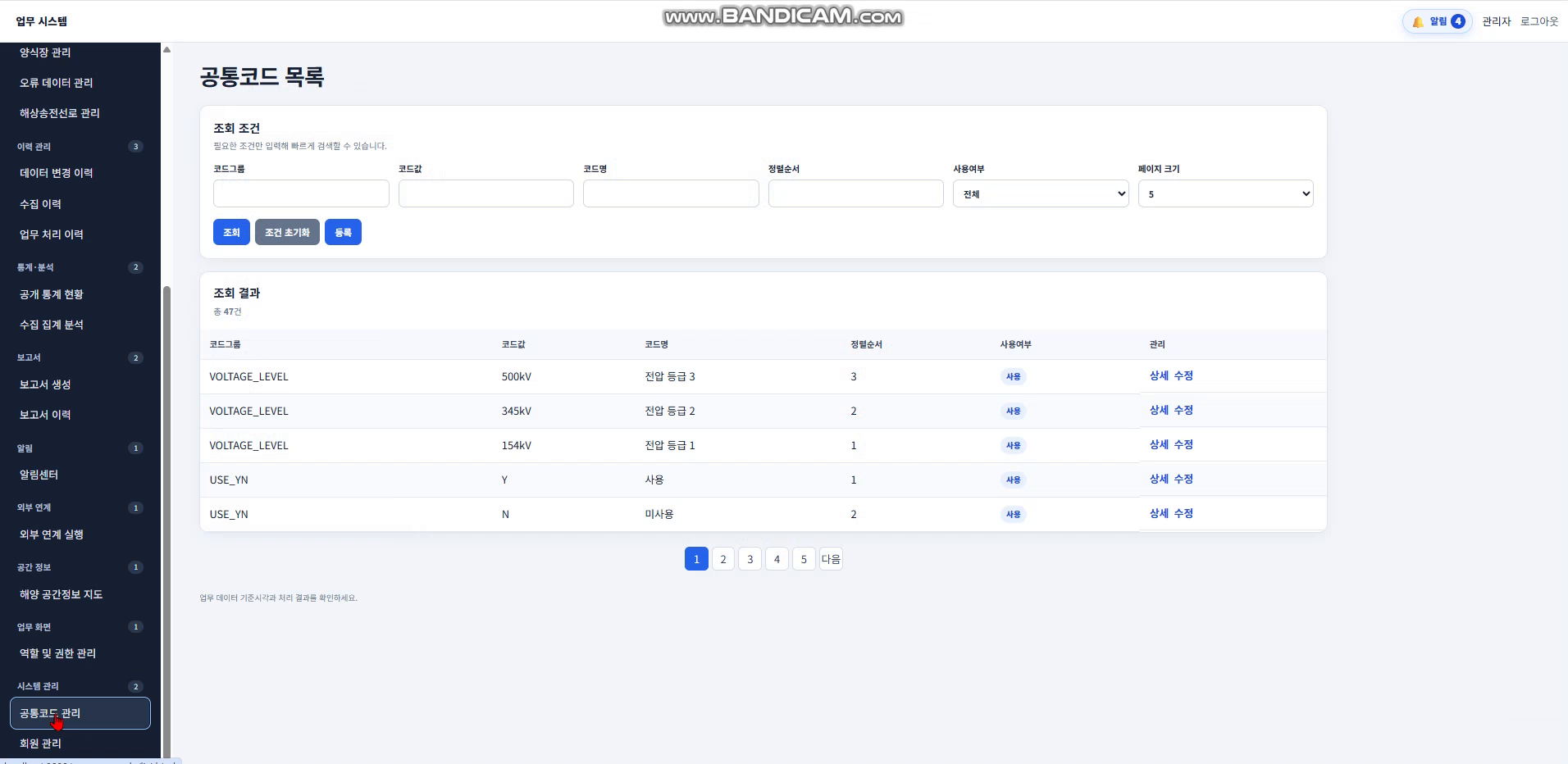The image size is (1568, 764).
Task: Click 수정 for the 미사용 row
Action: tap(1183, 513)
